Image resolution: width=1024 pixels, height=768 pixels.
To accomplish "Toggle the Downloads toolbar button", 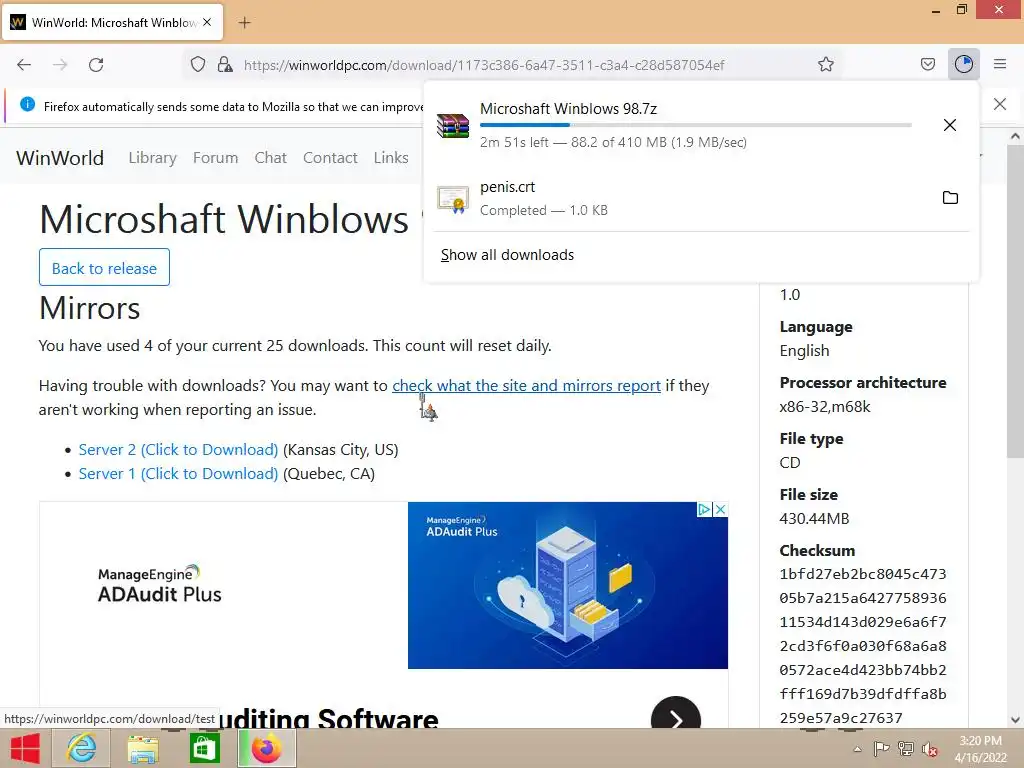I will (963, 64).
